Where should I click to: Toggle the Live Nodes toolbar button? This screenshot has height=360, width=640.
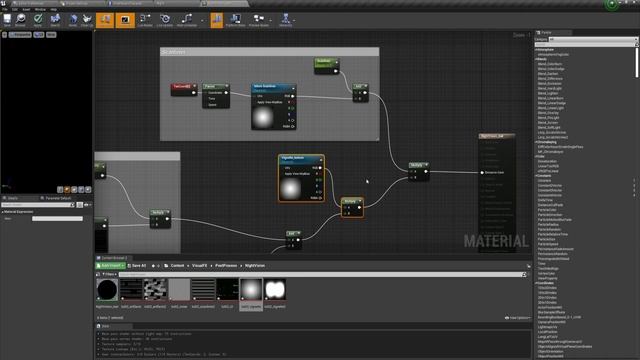145,20
